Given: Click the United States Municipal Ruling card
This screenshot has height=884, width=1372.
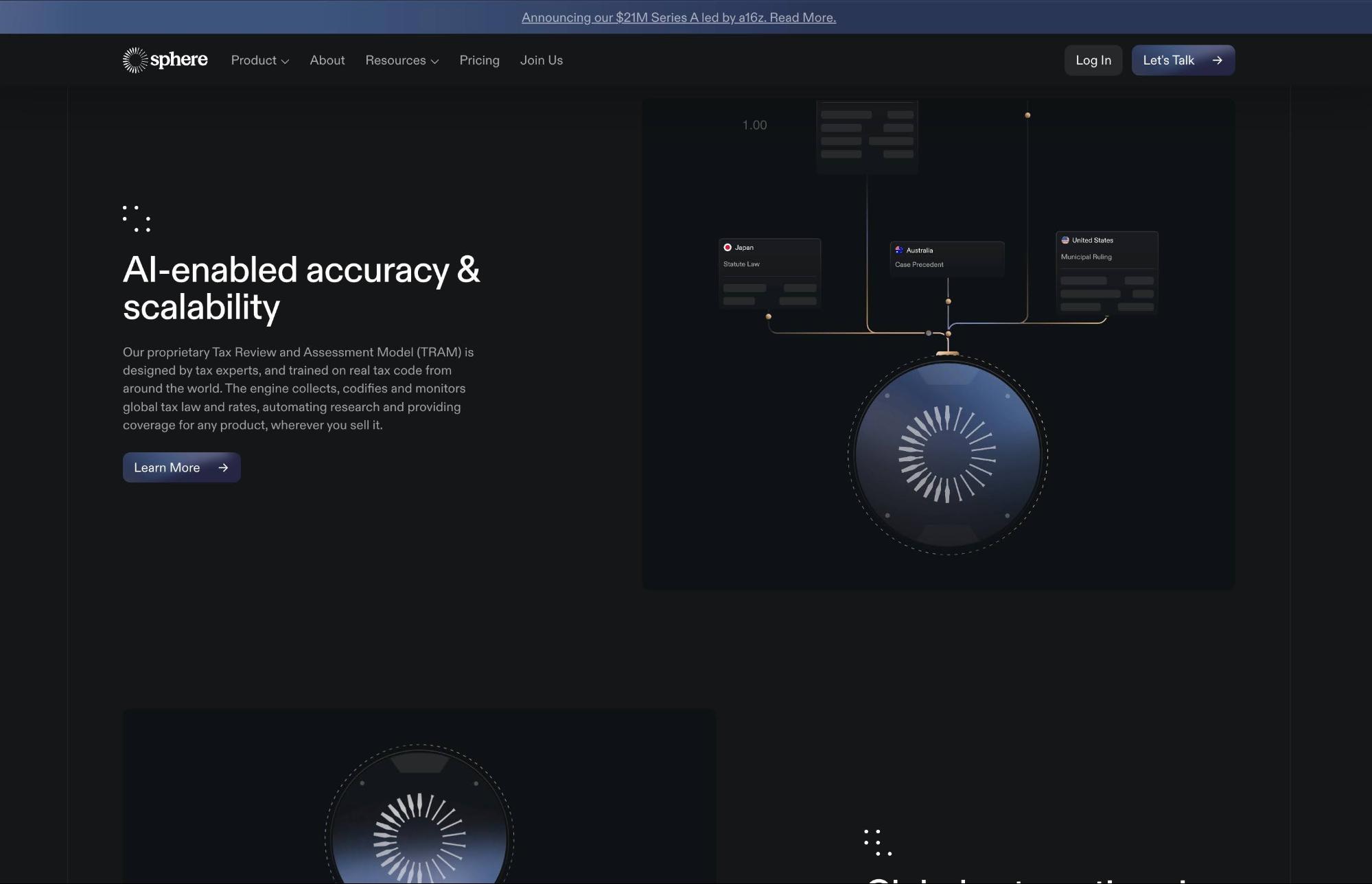Looking at the screenshot, I should (x=1106, y=273).
